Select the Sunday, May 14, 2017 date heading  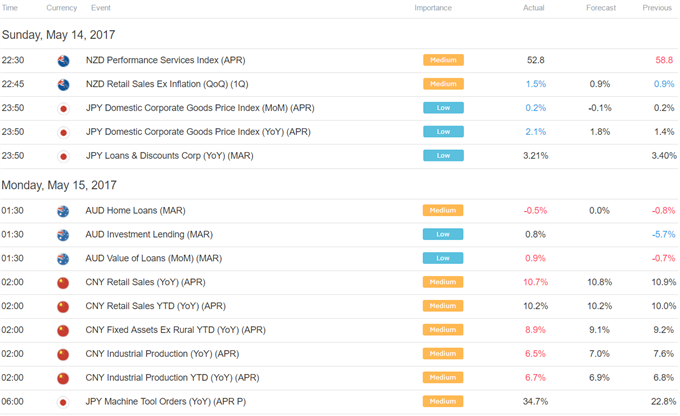click(x=59, y=35)
